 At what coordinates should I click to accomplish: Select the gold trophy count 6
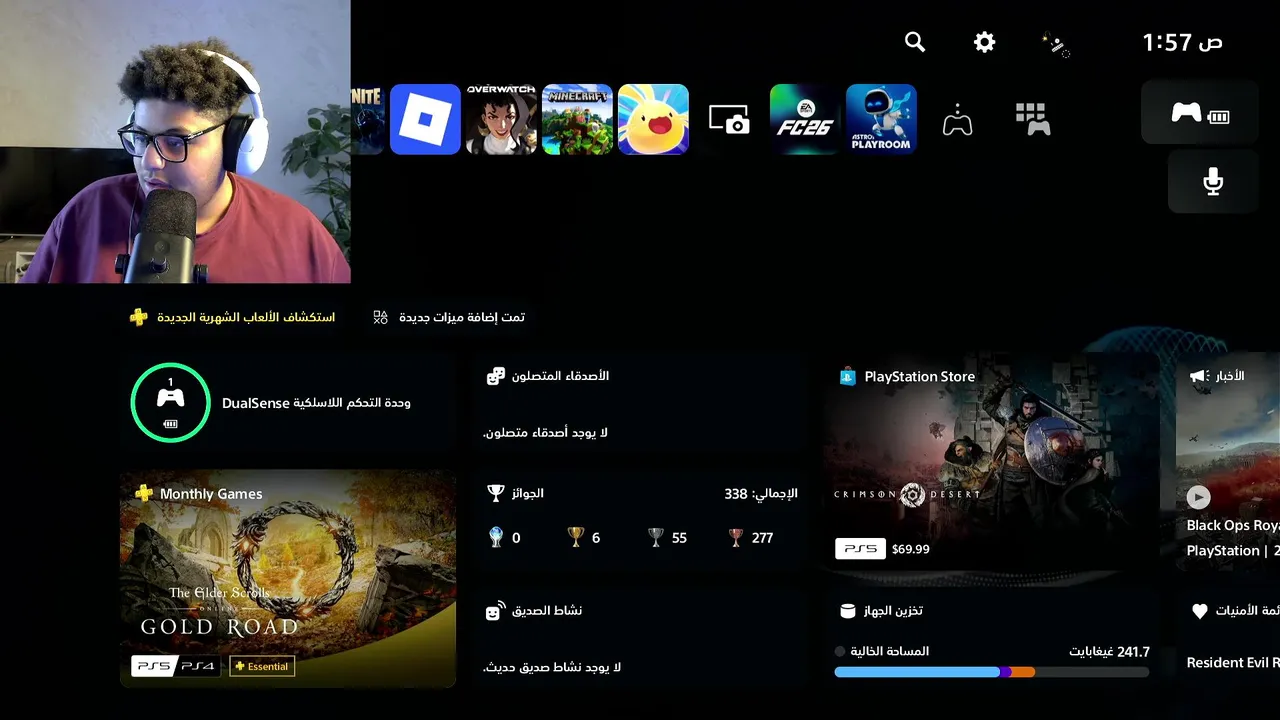584,538
